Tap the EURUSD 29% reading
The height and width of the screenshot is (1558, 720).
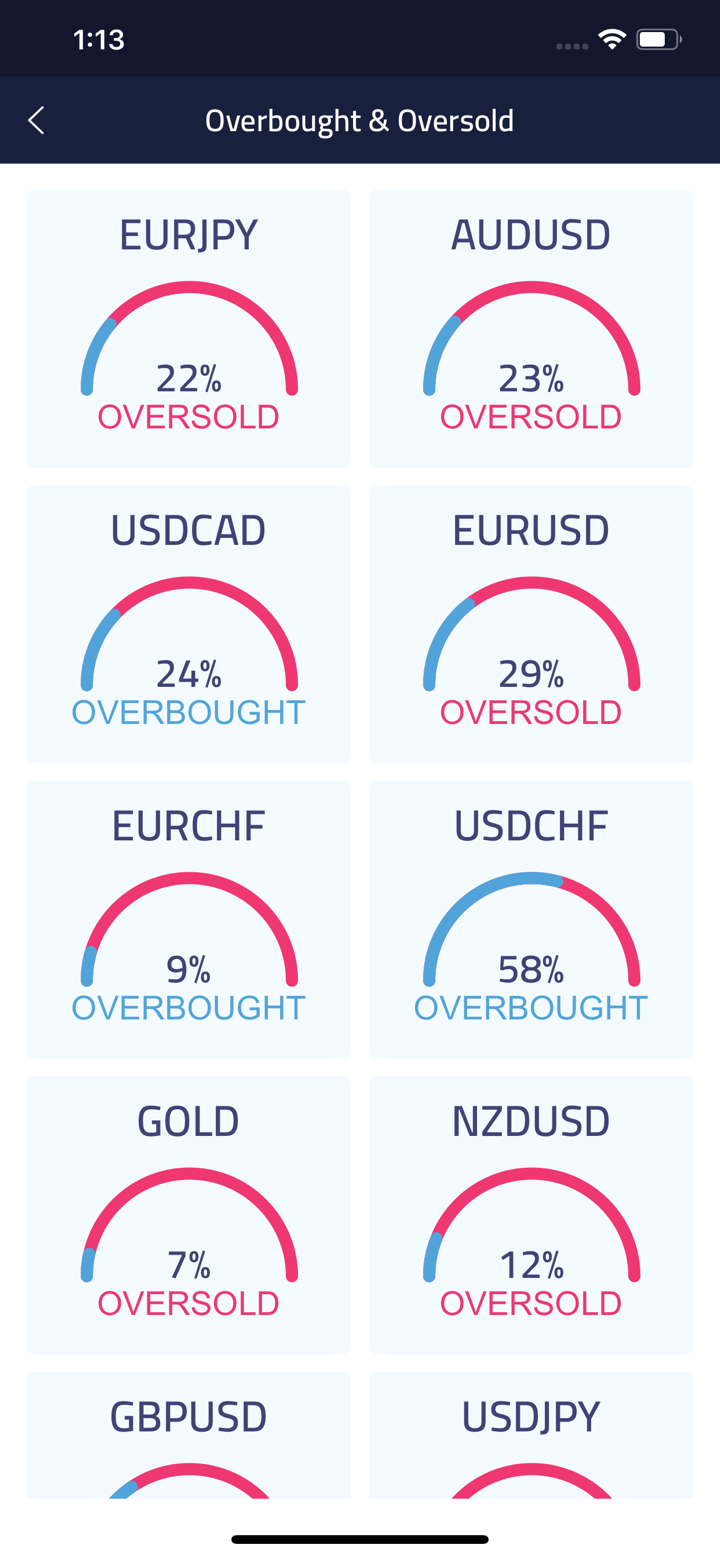click(x=531, y=674)
